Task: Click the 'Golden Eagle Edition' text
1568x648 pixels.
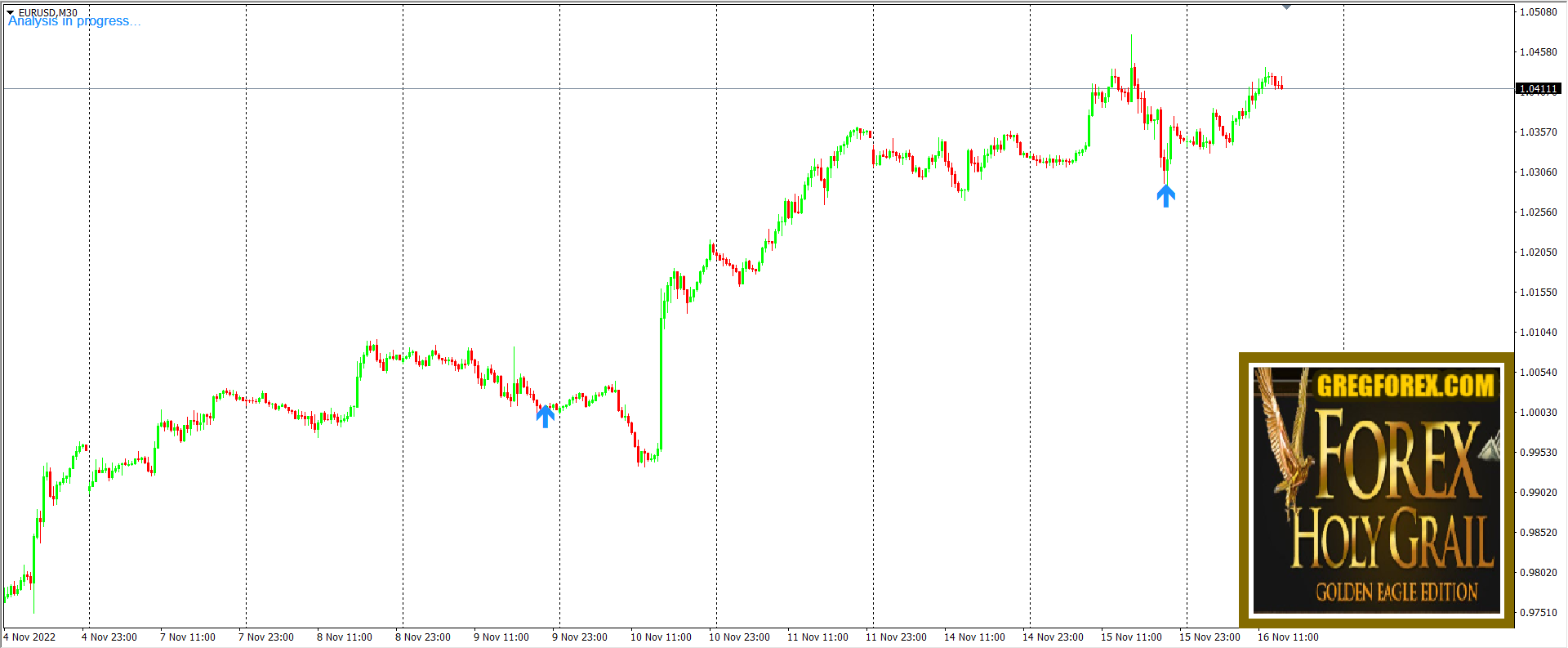Action: [1396, 592]
